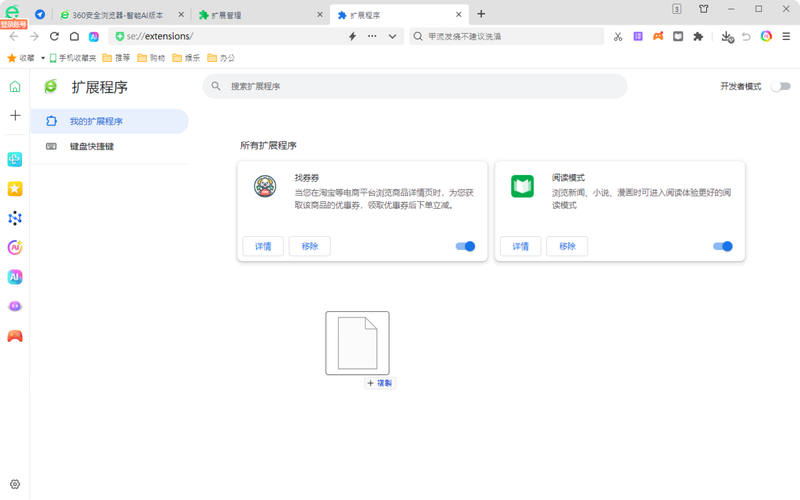Open the 推荐 bookmarks folder
Screen dimensions: 800x500
coord(116,58)
